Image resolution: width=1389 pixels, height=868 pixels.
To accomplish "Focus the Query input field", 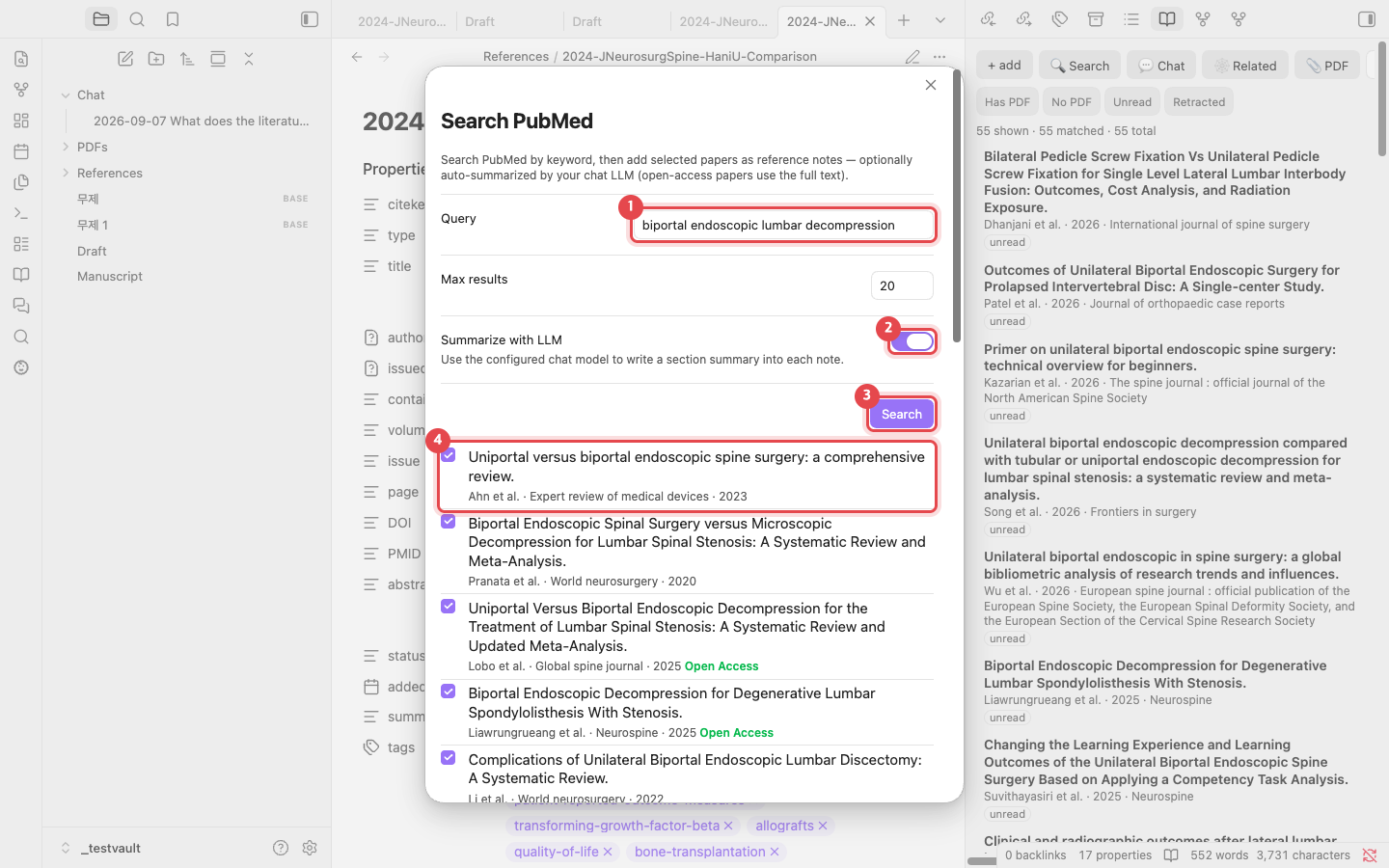I will coord(783,225).
